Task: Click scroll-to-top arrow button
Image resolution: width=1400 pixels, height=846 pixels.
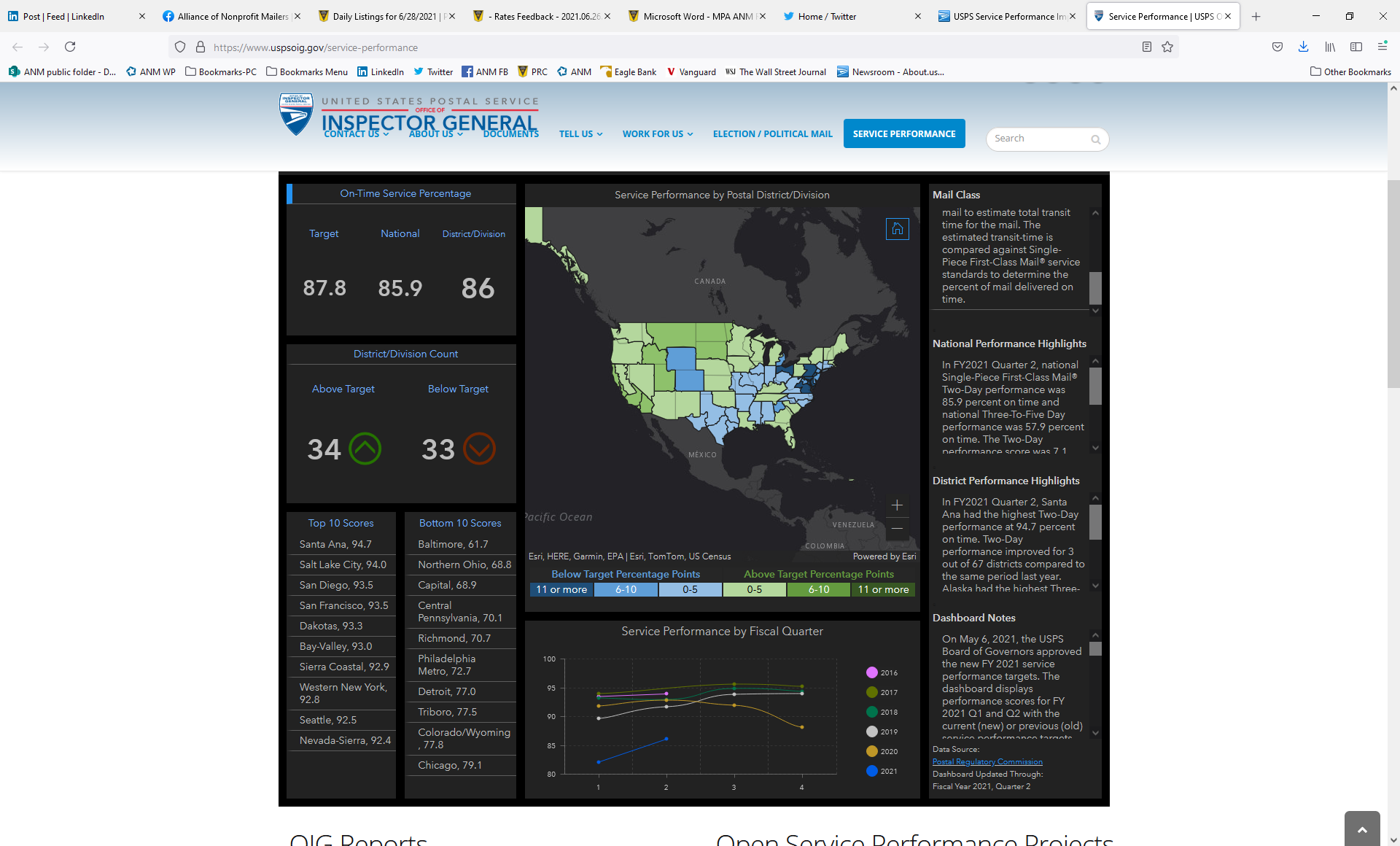Action: tap(1361, 829)
